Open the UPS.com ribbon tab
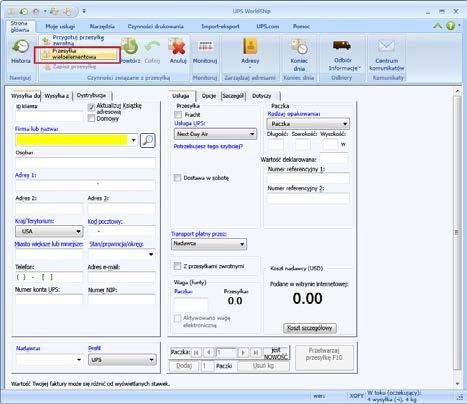Image resolution: width=467 pixels, height=404 pixels. coord(268,26)
